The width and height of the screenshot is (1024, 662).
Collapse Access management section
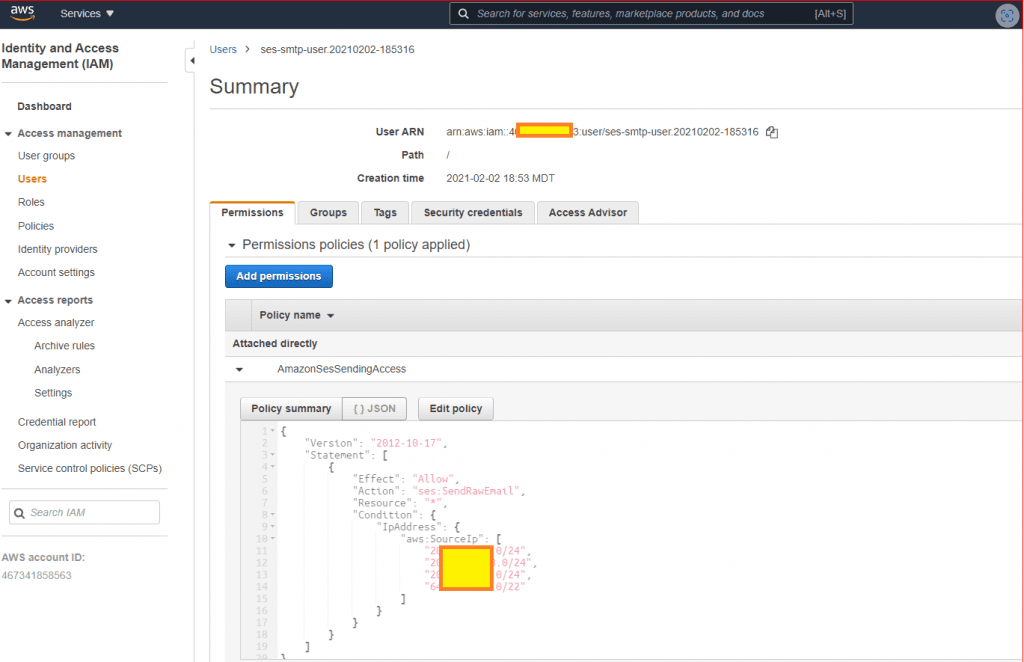pyautogui.click(x=8, y=134)
